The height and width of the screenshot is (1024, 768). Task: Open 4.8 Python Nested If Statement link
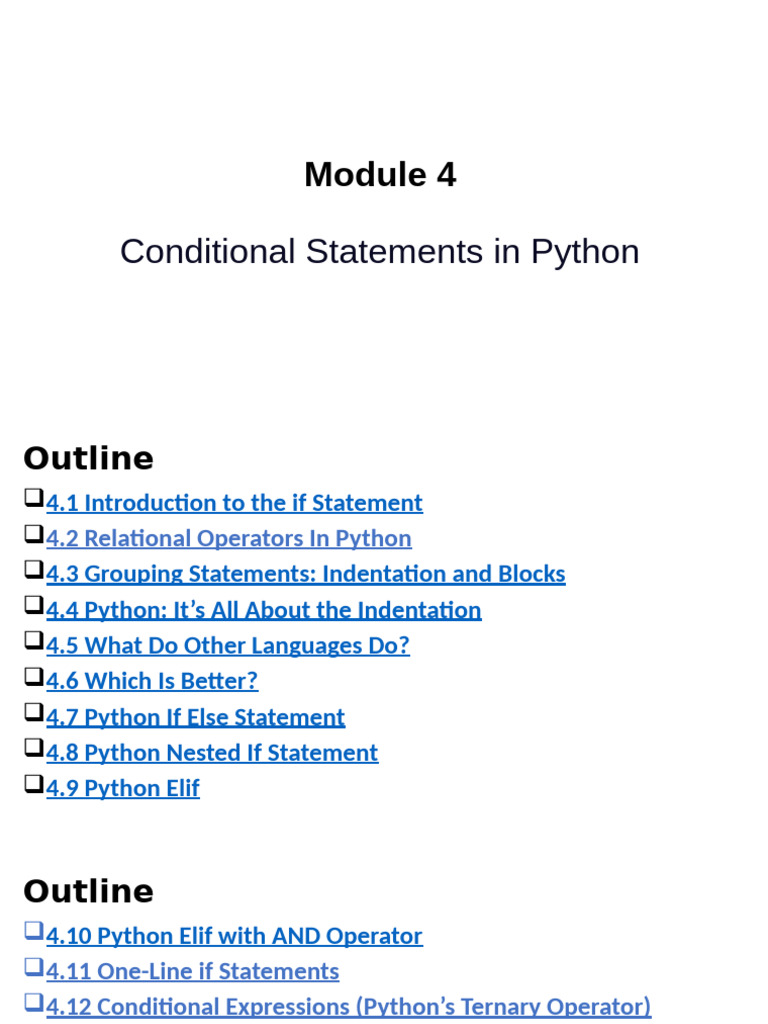tap(211, 753)
